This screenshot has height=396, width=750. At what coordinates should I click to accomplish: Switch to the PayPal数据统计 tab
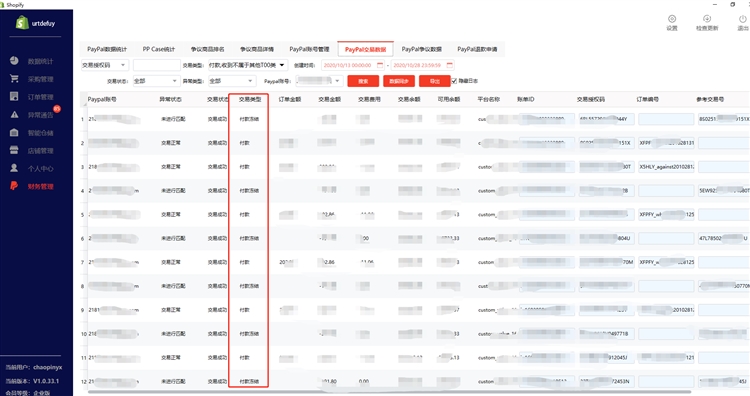pos(107,49)
